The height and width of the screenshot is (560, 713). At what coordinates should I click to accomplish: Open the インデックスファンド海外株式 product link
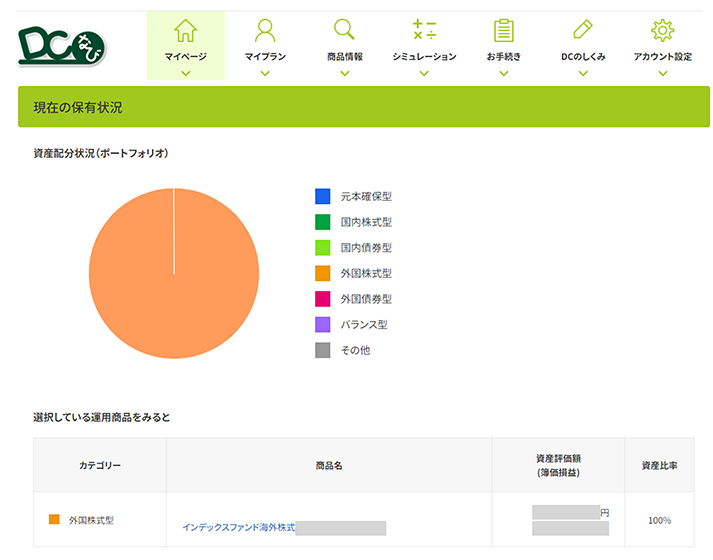coord(239,527)
